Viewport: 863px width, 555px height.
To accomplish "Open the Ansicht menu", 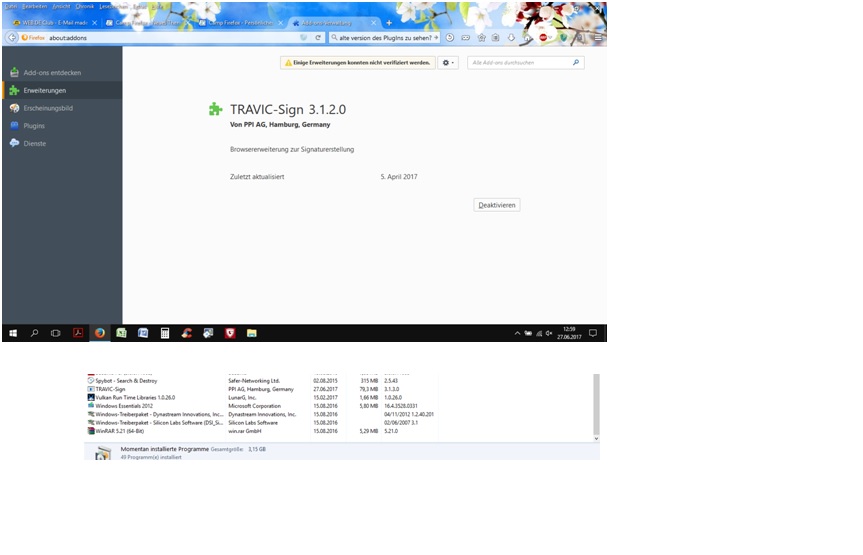I will [61, 6].
